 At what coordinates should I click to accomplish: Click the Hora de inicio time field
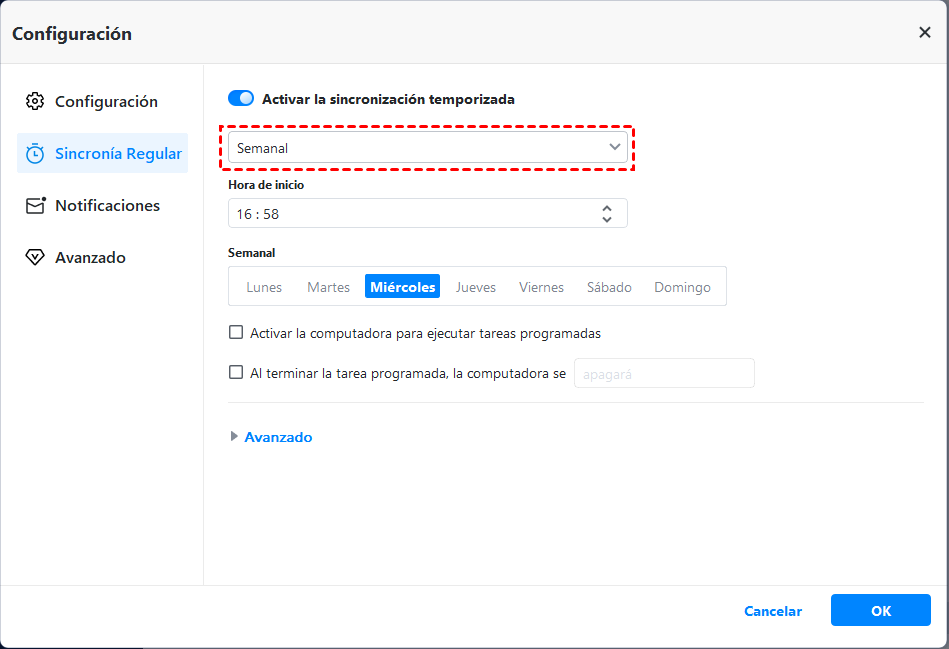pyautogui.click(x=410, y=214)
